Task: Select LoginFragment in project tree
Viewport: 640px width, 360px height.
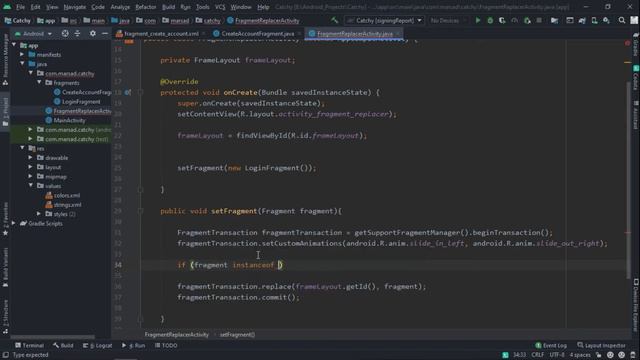Action: (77, 101)
